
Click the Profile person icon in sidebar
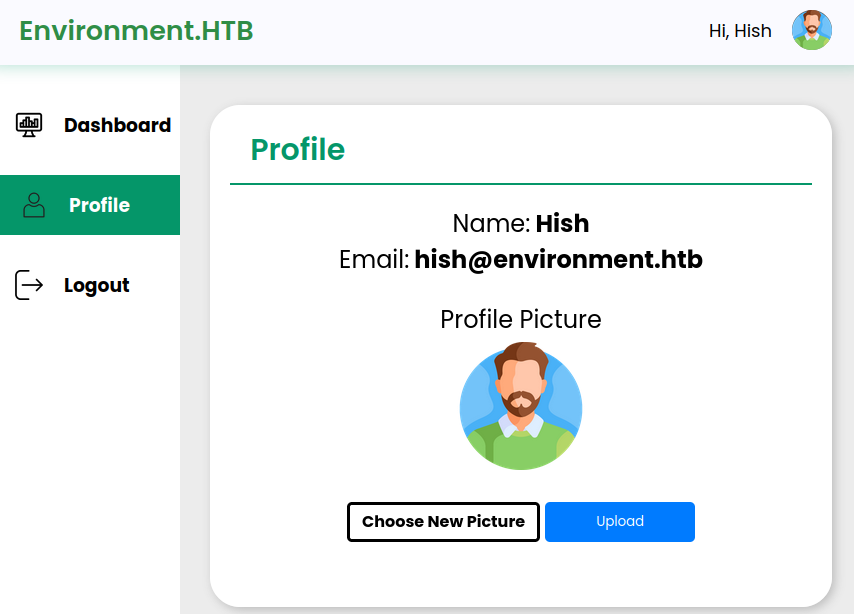34,205
